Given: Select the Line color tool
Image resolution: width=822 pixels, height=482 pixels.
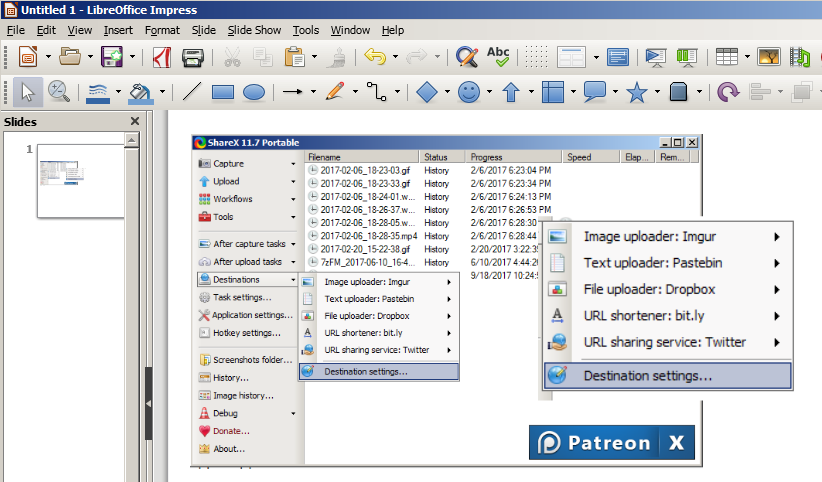Looking at the screenshot, I should click(98, 92).
